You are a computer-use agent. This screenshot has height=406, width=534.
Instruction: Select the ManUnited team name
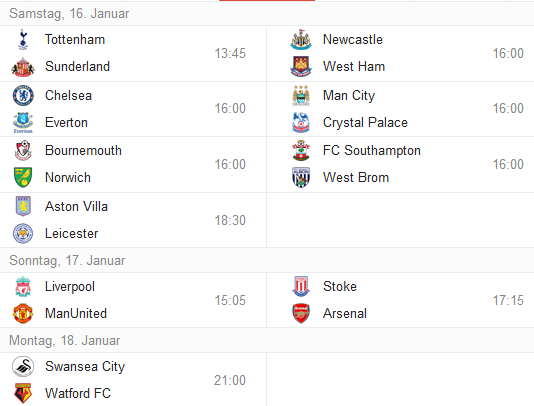pos(76,313)
